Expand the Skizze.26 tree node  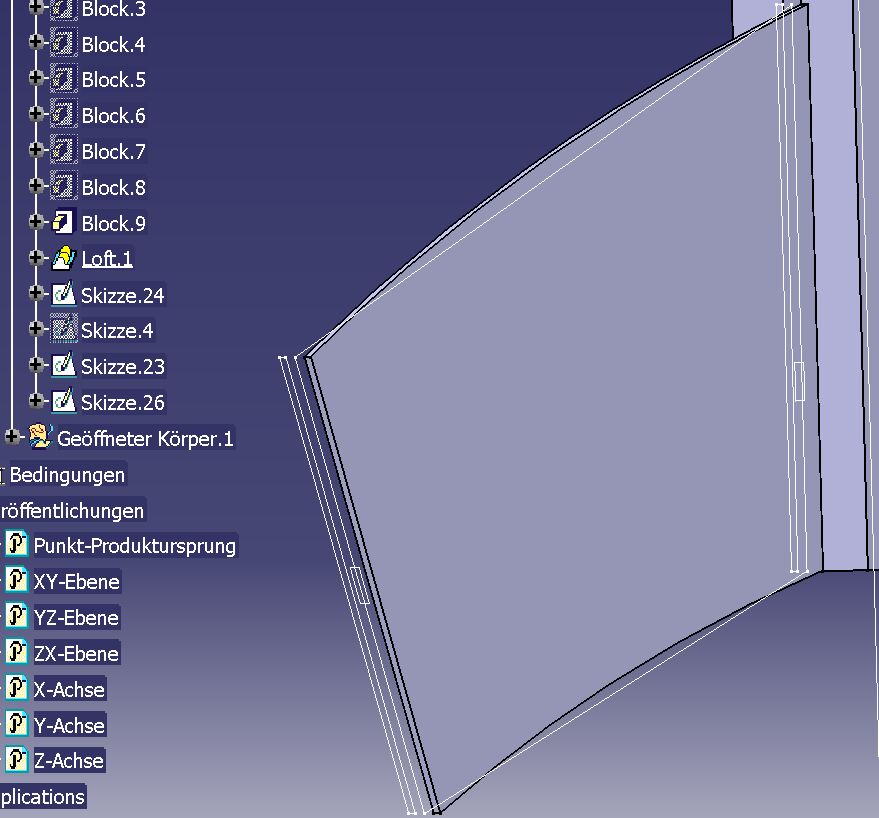click(36, 400)
